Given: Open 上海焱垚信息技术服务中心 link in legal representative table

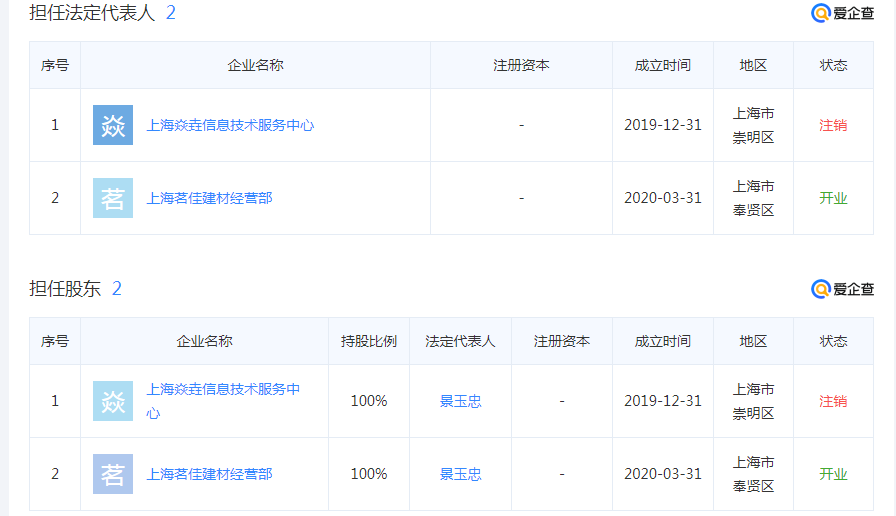Looking at the screenshot, I should [x=230, y=125].
